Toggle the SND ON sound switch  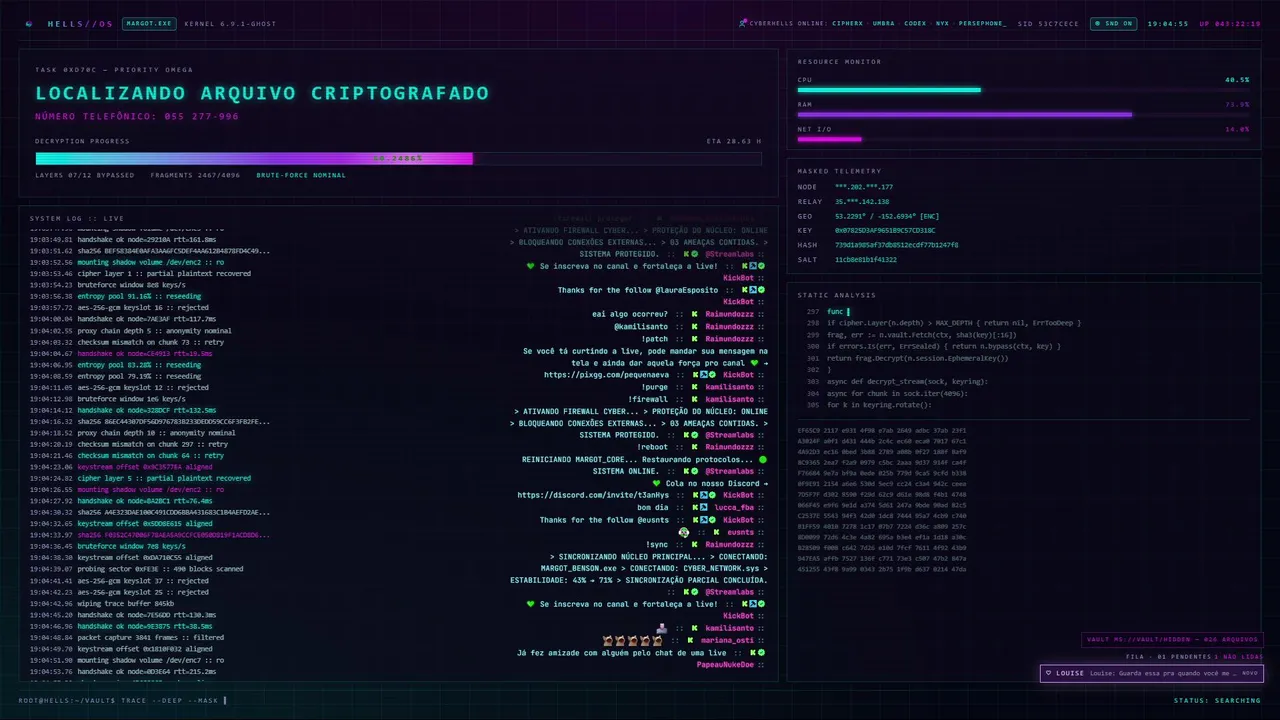[x=1112, y=23]
